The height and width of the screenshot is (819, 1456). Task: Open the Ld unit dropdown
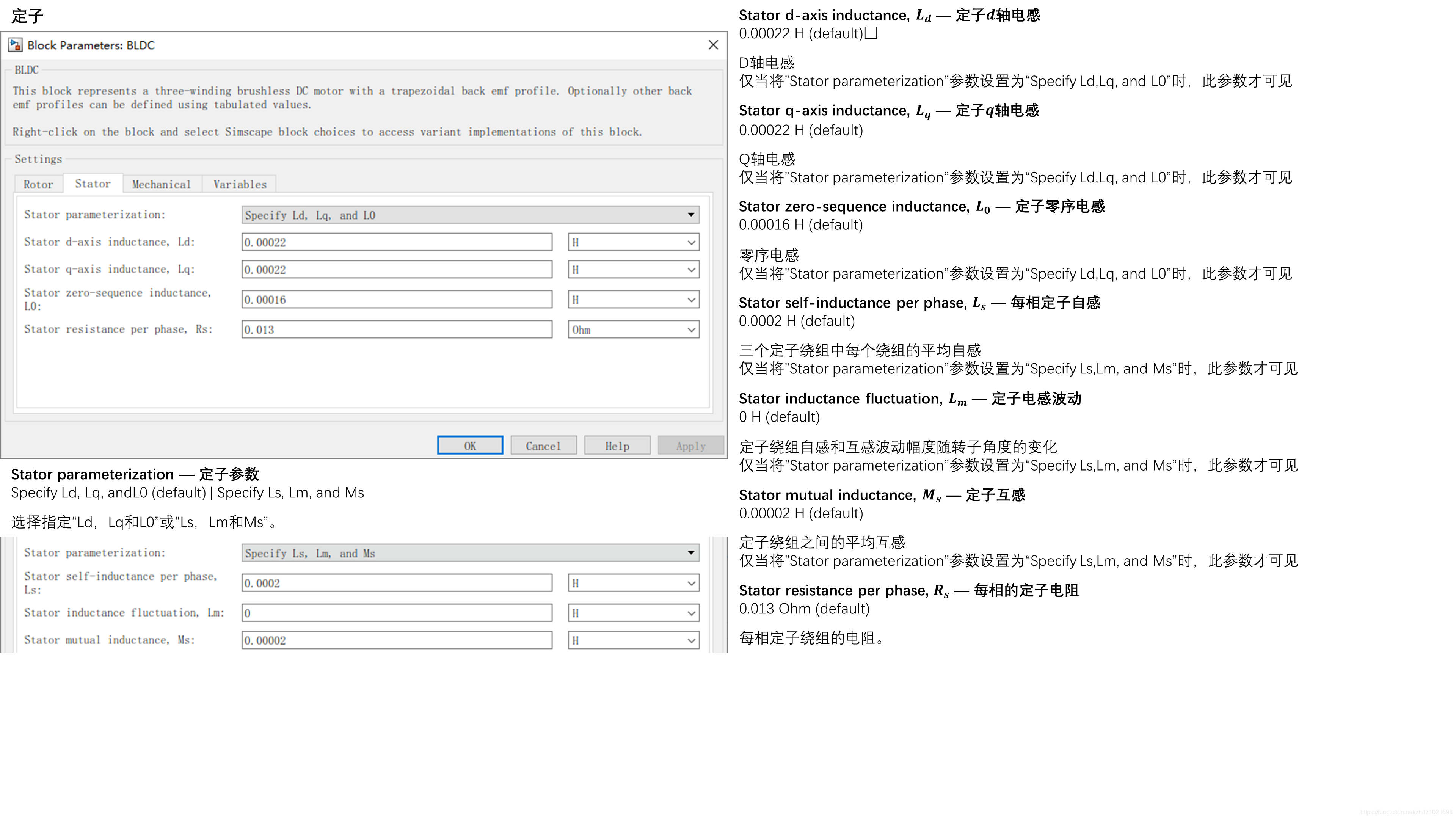(634, 243)
